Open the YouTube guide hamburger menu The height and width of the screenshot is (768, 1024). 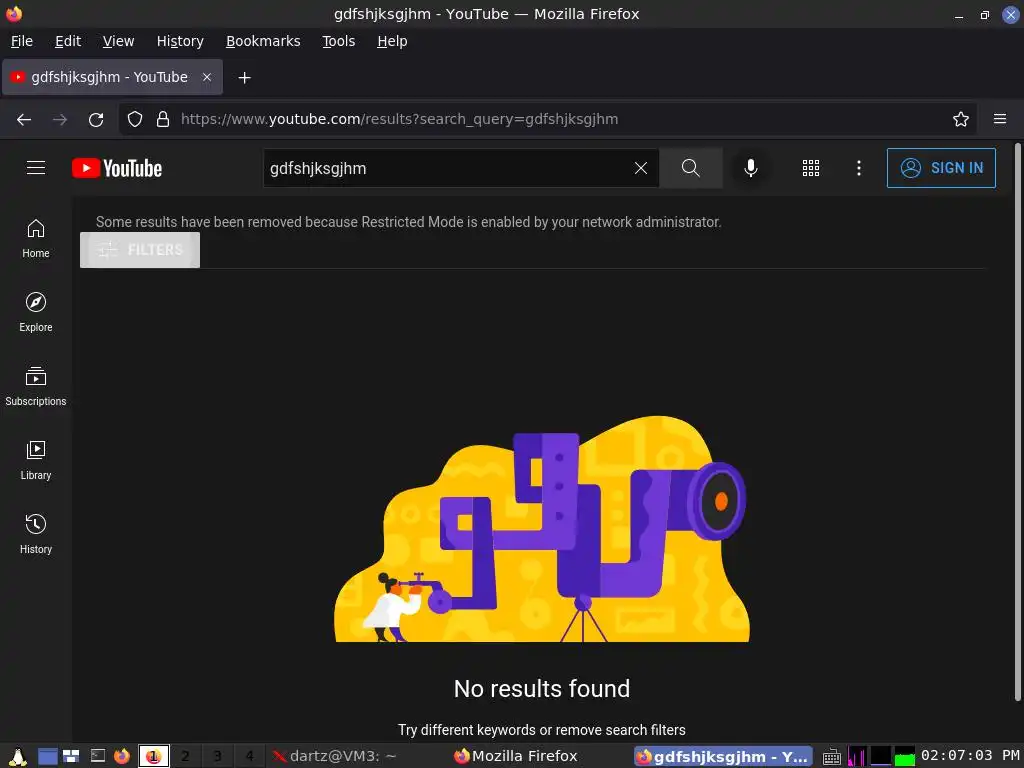pos(36,168)
